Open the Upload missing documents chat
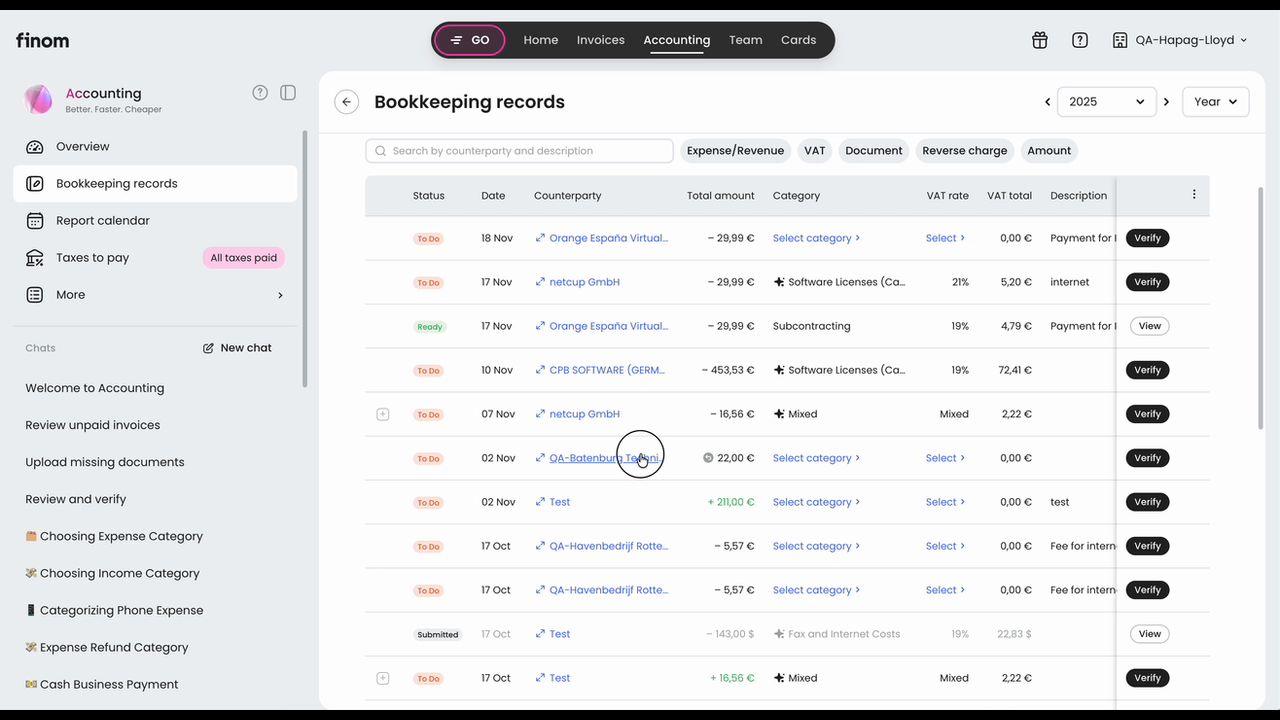This screenshot has width=1280, height=720. pyautogui.click(x=105, y=462)
